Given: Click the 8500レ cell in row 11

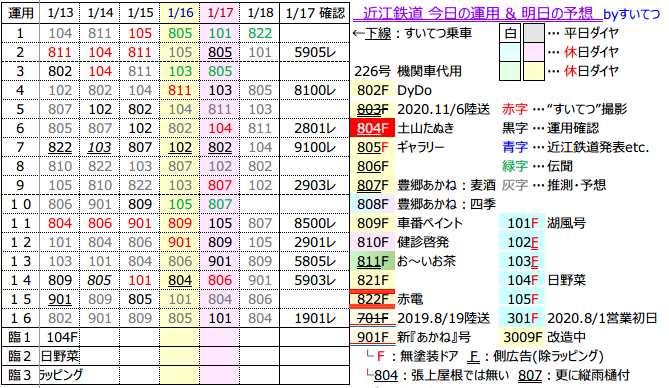Looking at the screenshot, I should tap(315, 223).
